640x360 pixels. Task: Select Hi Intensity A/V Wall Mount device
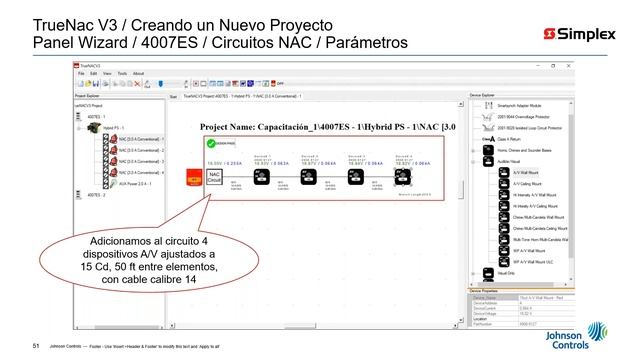pyautogui.click(x=534, y=195)
